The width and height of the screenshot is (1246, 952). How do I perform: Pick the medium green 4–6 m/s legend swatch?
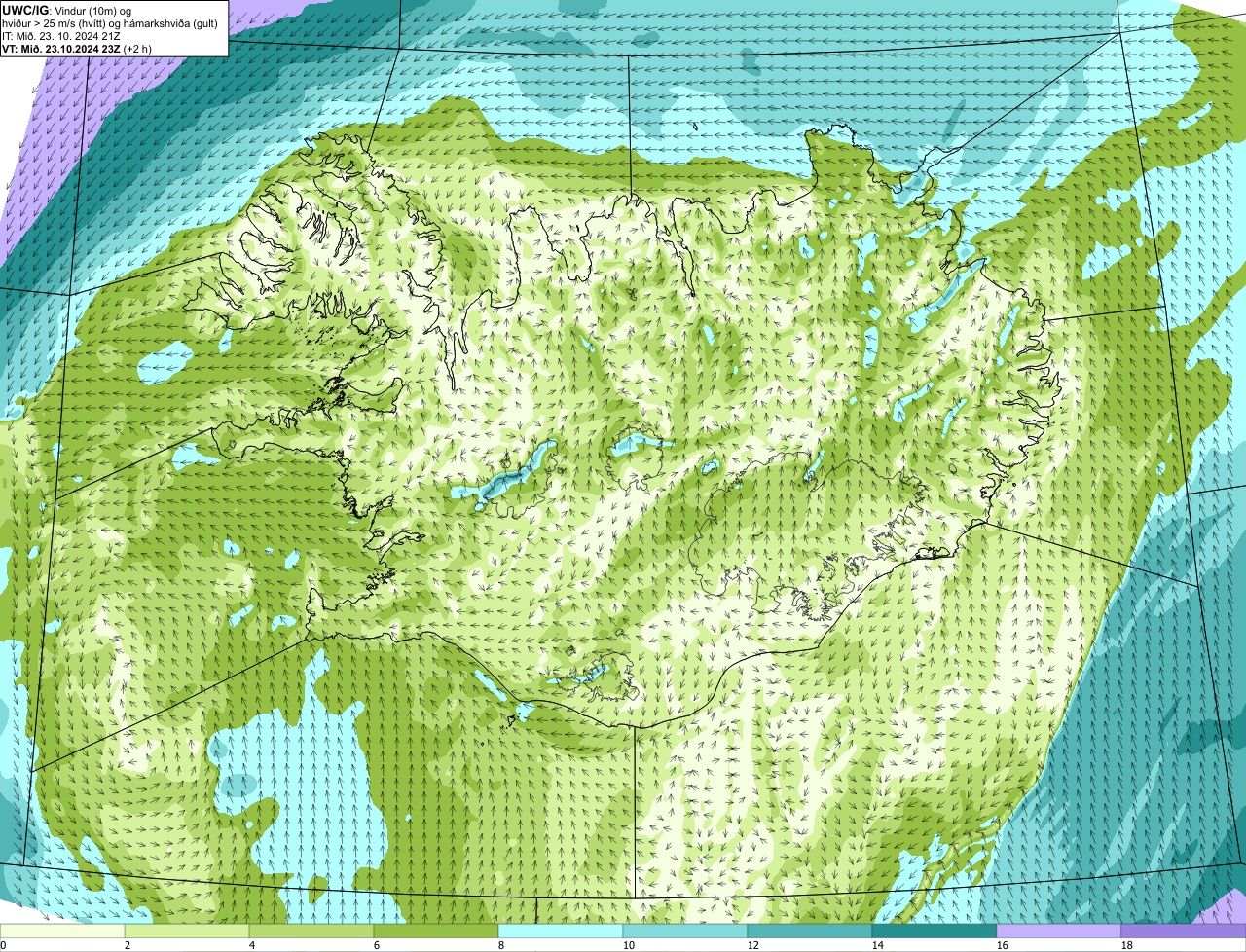tap(311, 931)
